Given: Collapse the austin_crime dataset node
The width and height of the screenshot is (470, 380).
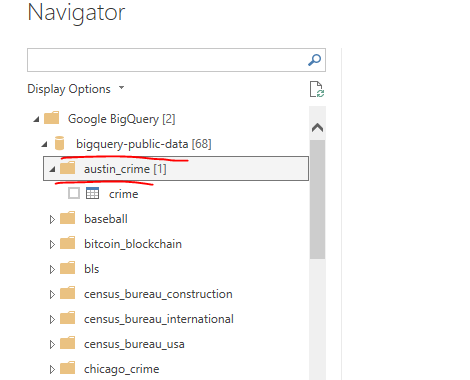Looking at the screenshot, I should pos(52,169).
